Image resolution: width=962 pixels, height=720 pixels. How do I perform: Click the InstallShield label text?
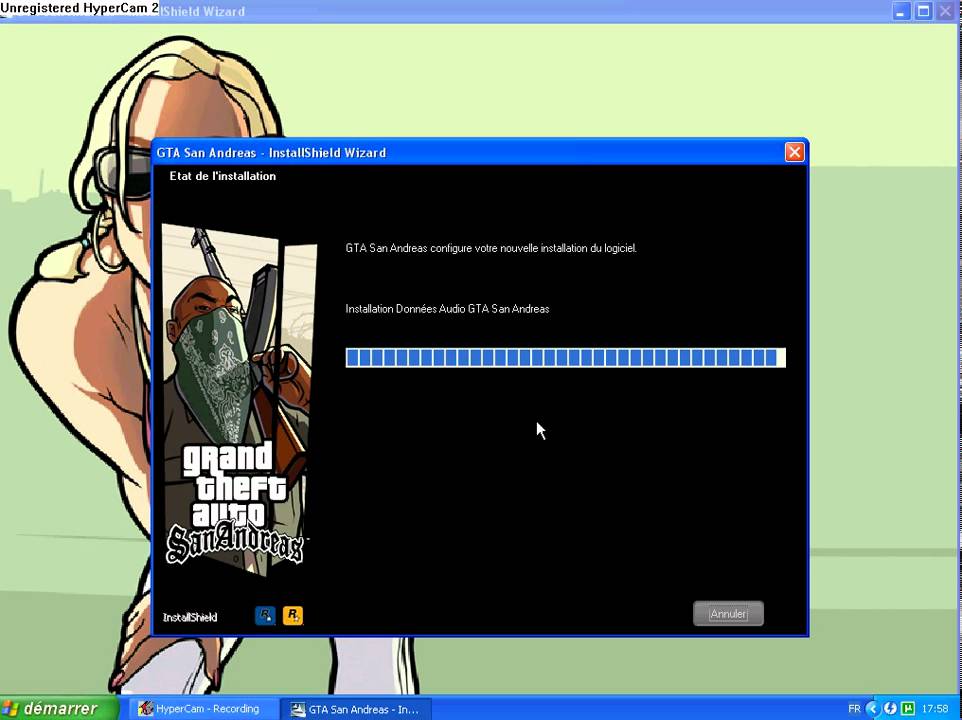pos(190,617)
